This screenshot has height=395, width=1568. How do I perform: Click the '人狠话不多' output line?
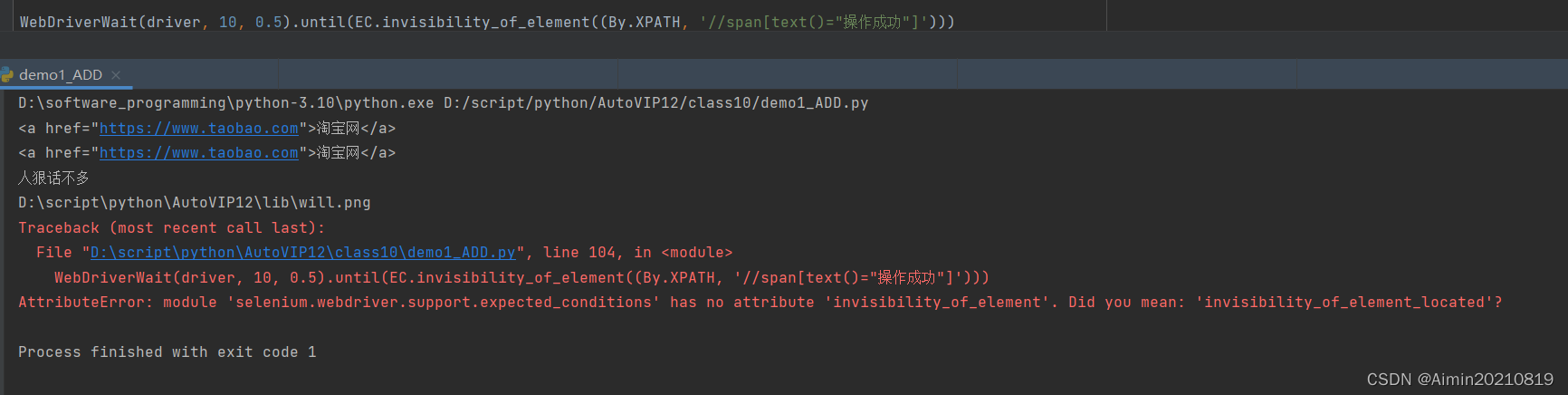[53, 178]
